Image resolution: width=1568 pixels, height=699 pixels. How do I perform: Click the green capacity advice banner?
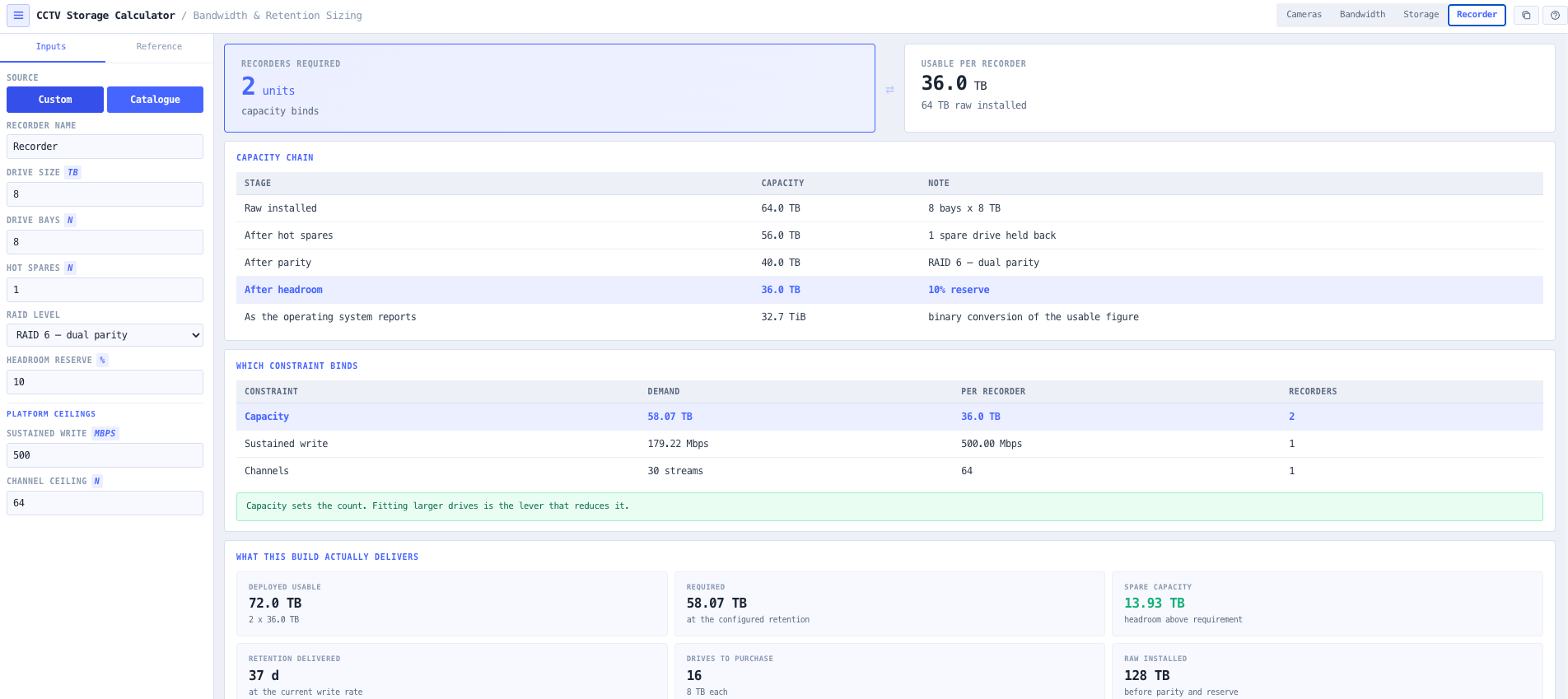pyautogui.click(x=889, y=506)
